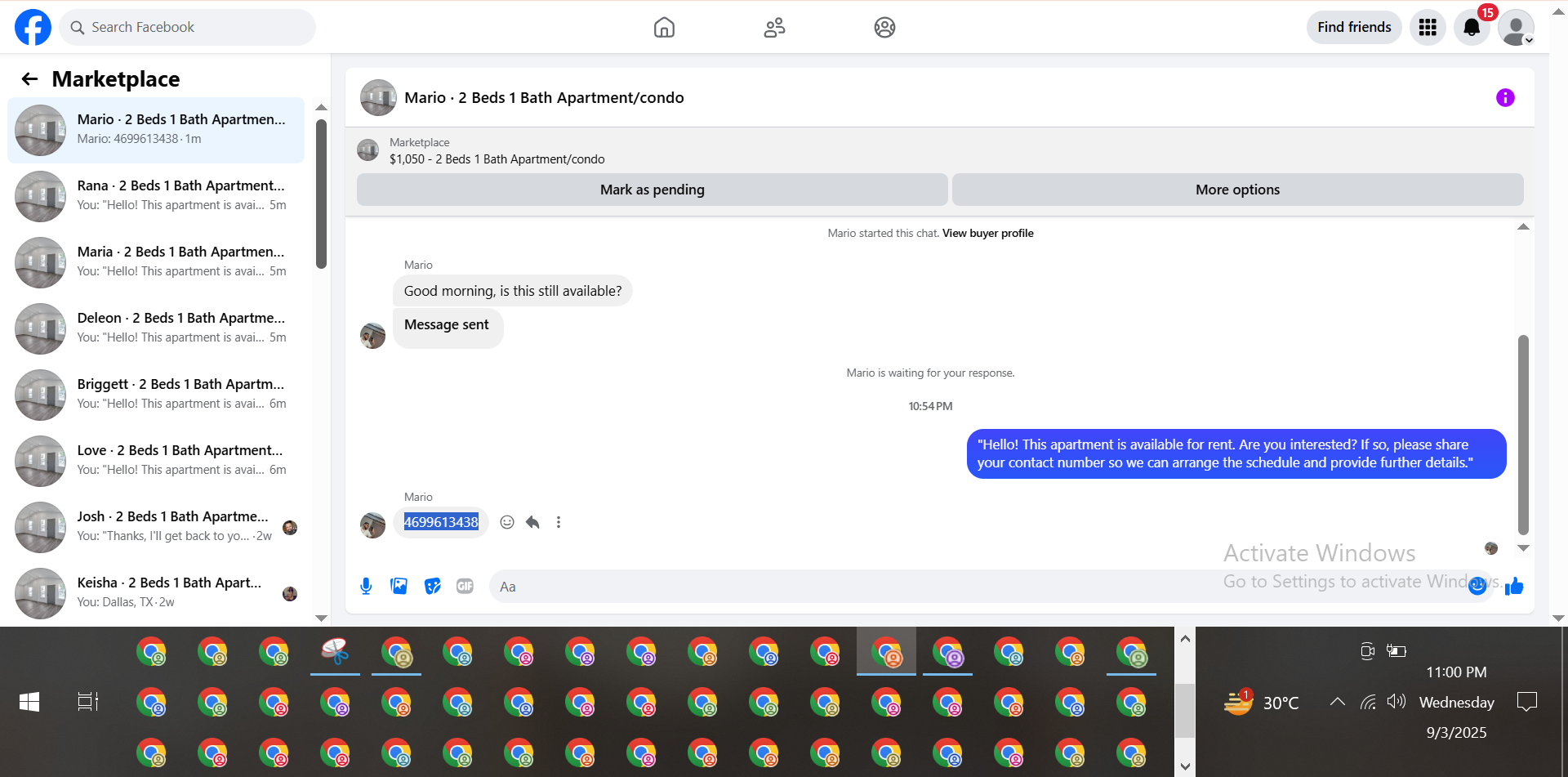The width and height of the screenshot is (1568, 777).
Task: Open the Facebook menu grid icon
Action: coord(1428,27)
